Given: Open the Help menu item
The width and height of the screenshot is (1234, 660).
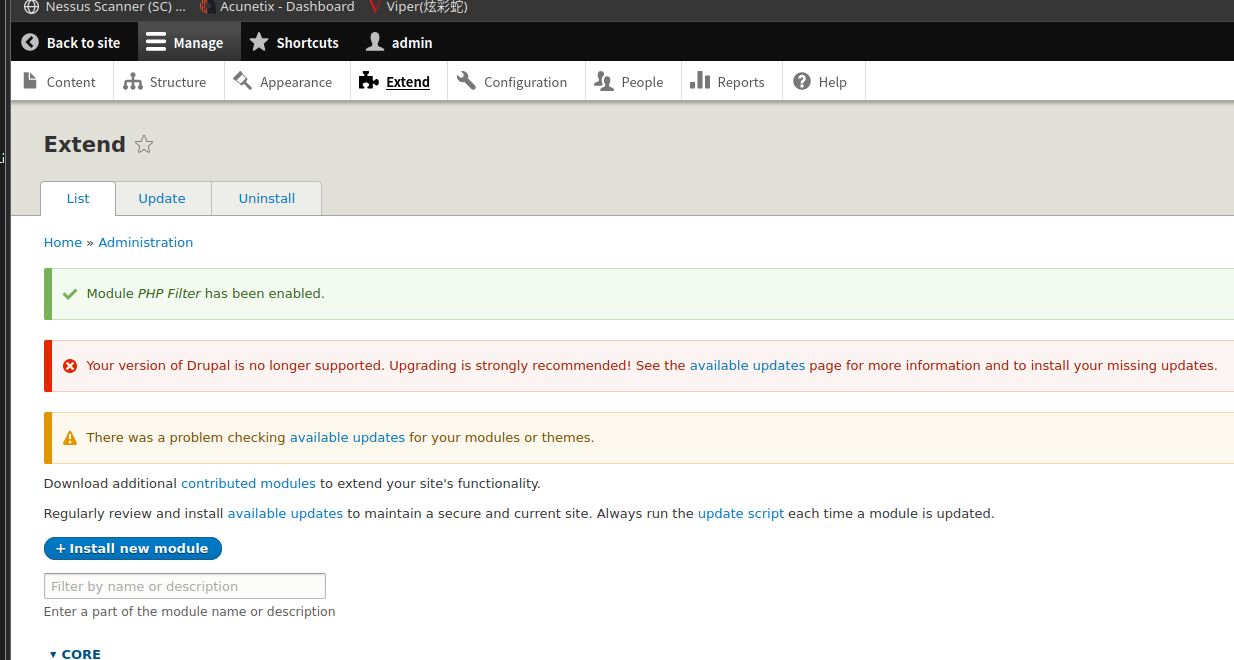Looking at the screenshot, I should coord(833,82).
